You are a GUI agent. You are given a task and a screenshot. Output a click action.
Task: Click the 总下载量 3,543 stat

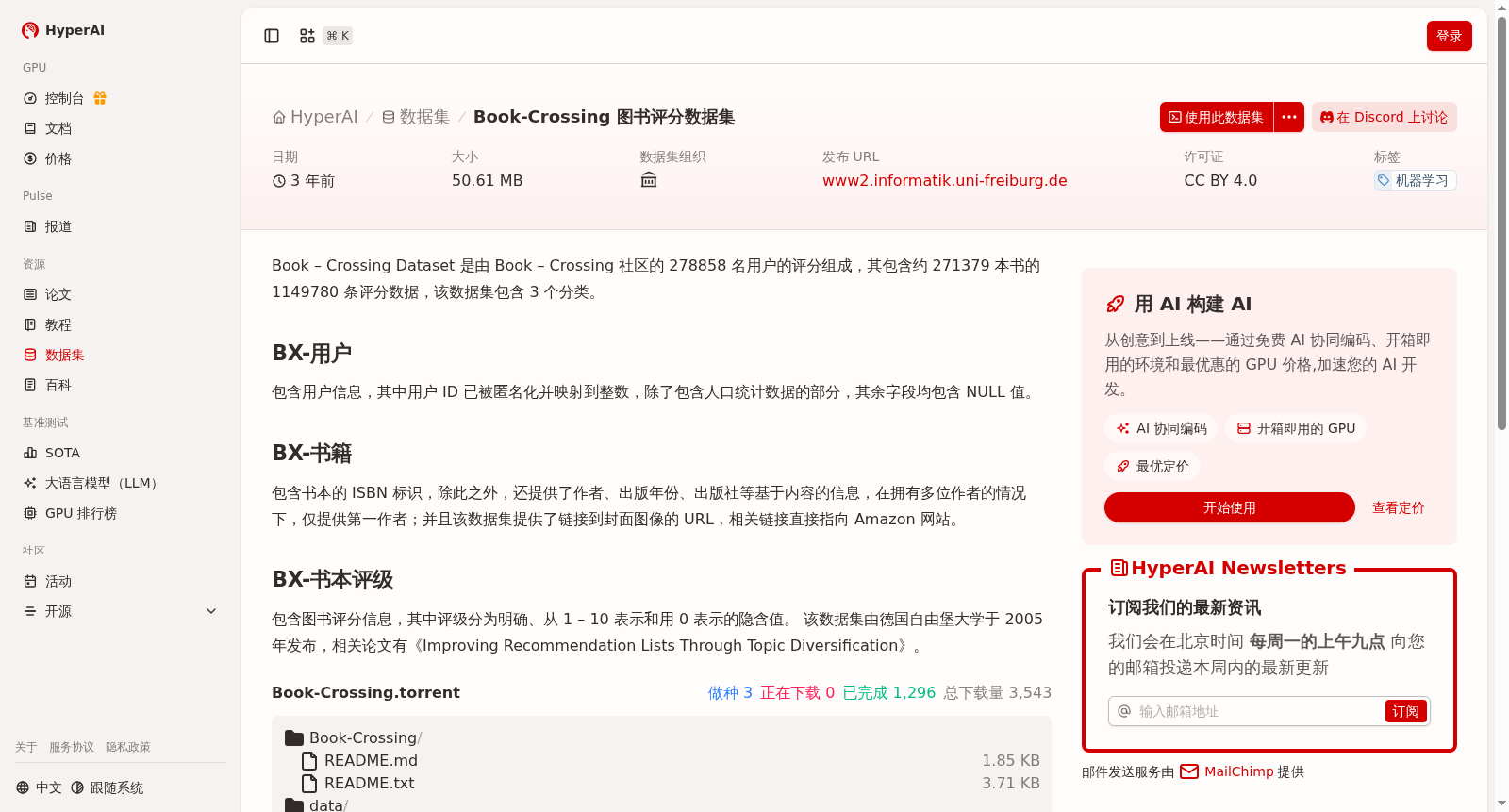(998, 692)
